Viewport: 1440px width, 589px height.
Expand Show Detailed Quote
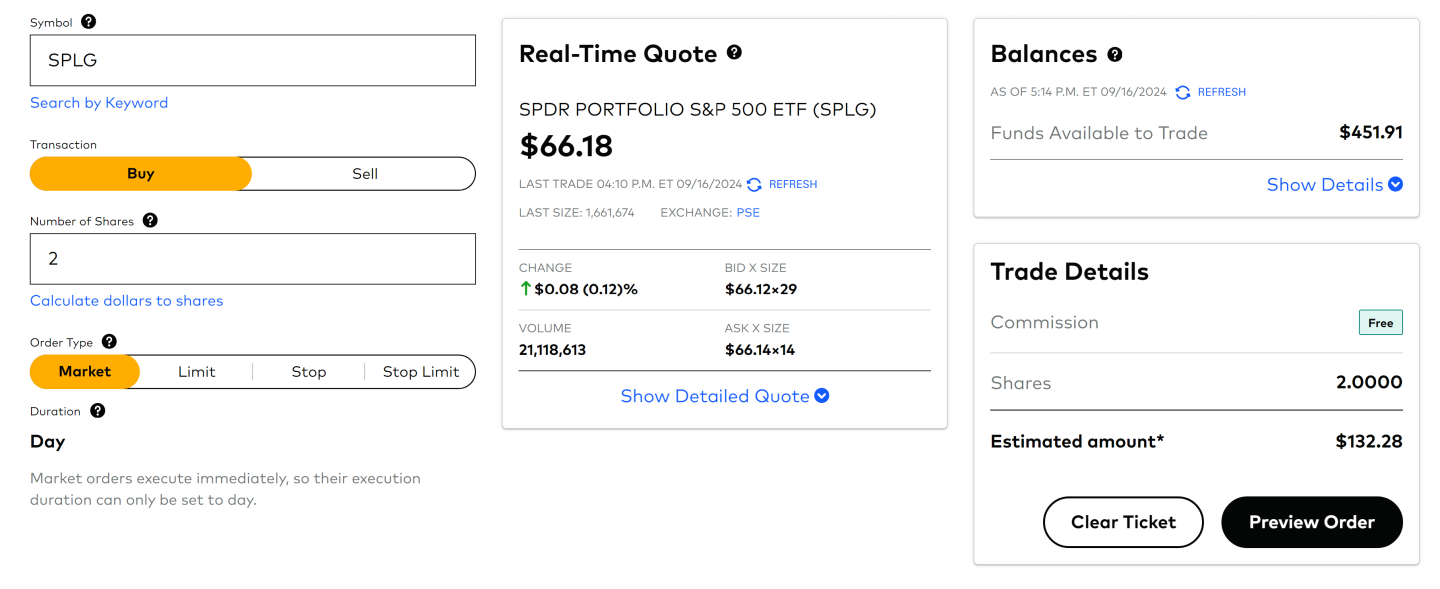[724, 396]
